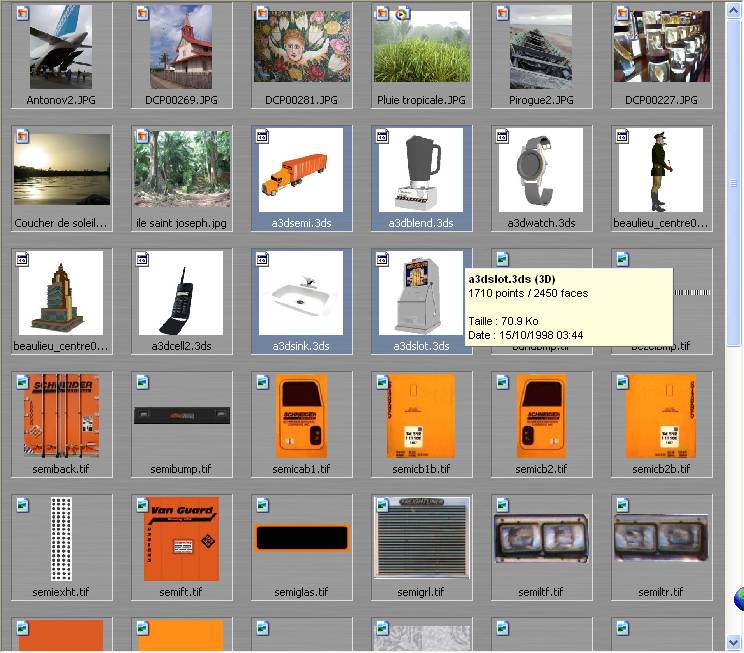This screenshot has height=653, width=744.
Task: Select the semiexht.tif perforated texture
Action: tap(61, 539)
